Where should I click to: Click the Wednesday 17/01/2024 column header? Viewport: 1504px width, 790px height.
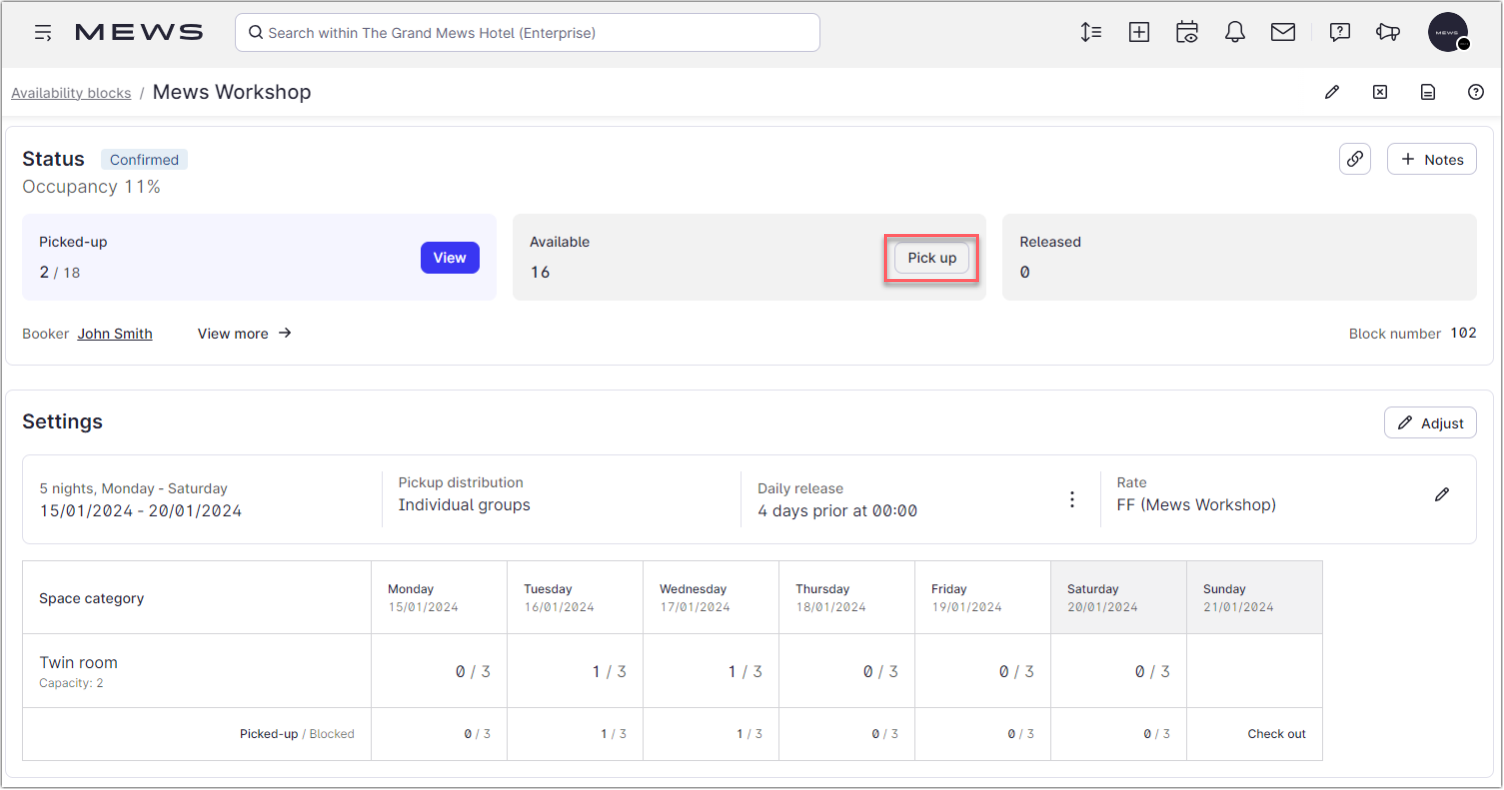pyautogui.click(x=711, y=597)
